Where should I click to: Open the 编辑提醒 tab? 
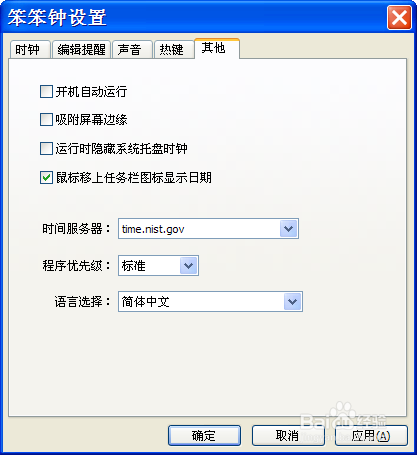coord(81,50)
